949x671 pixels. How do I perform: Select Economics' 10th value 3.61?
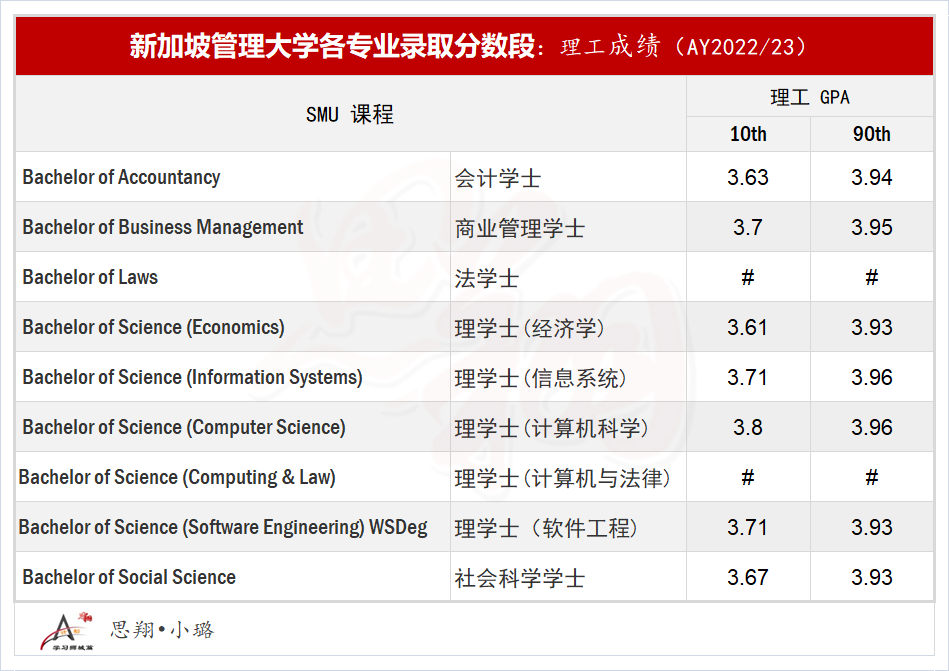click(748, 327)
